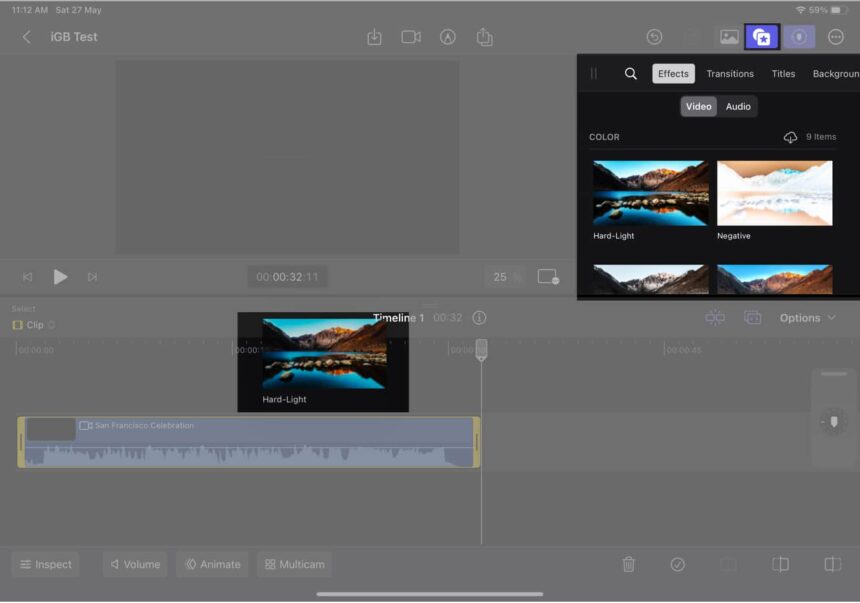Open the share icon to export the project
This screenshot has height=603, width=860.
pos(486,37)
